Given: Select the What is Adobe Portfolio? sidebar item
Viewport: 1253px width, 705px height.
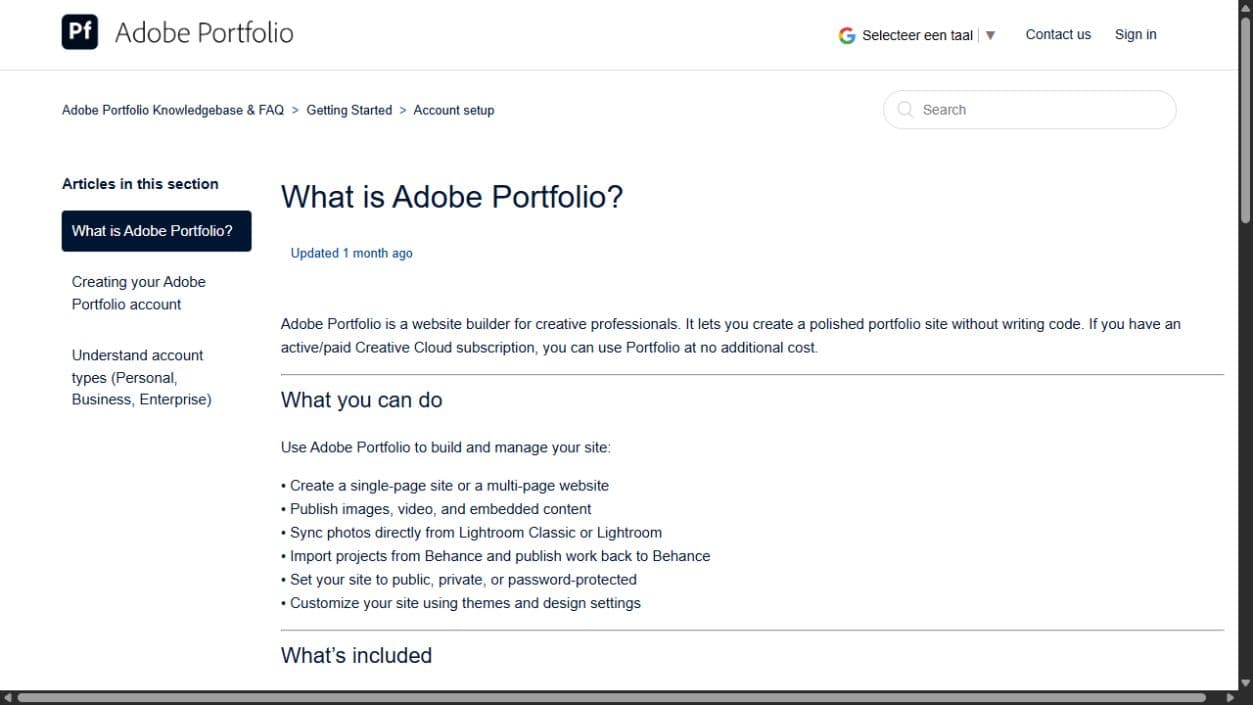Looking at the screenshot, I should (x=156, y=231).
